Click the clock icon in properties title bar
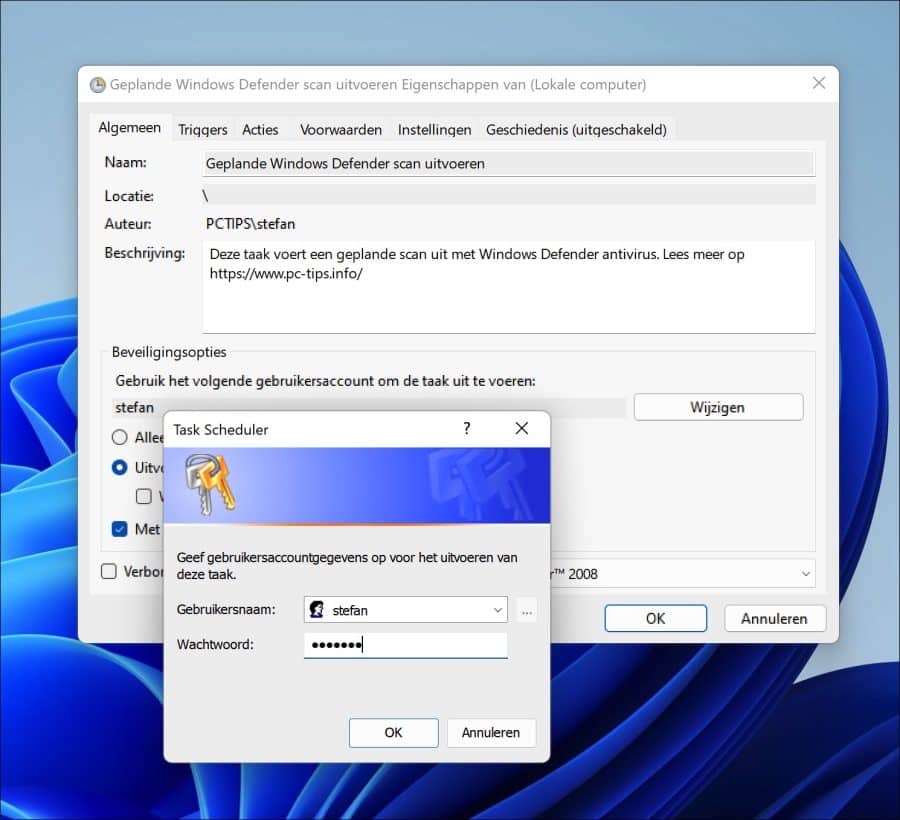This screenshot has width=900, height=820. (x=98, y=85)
